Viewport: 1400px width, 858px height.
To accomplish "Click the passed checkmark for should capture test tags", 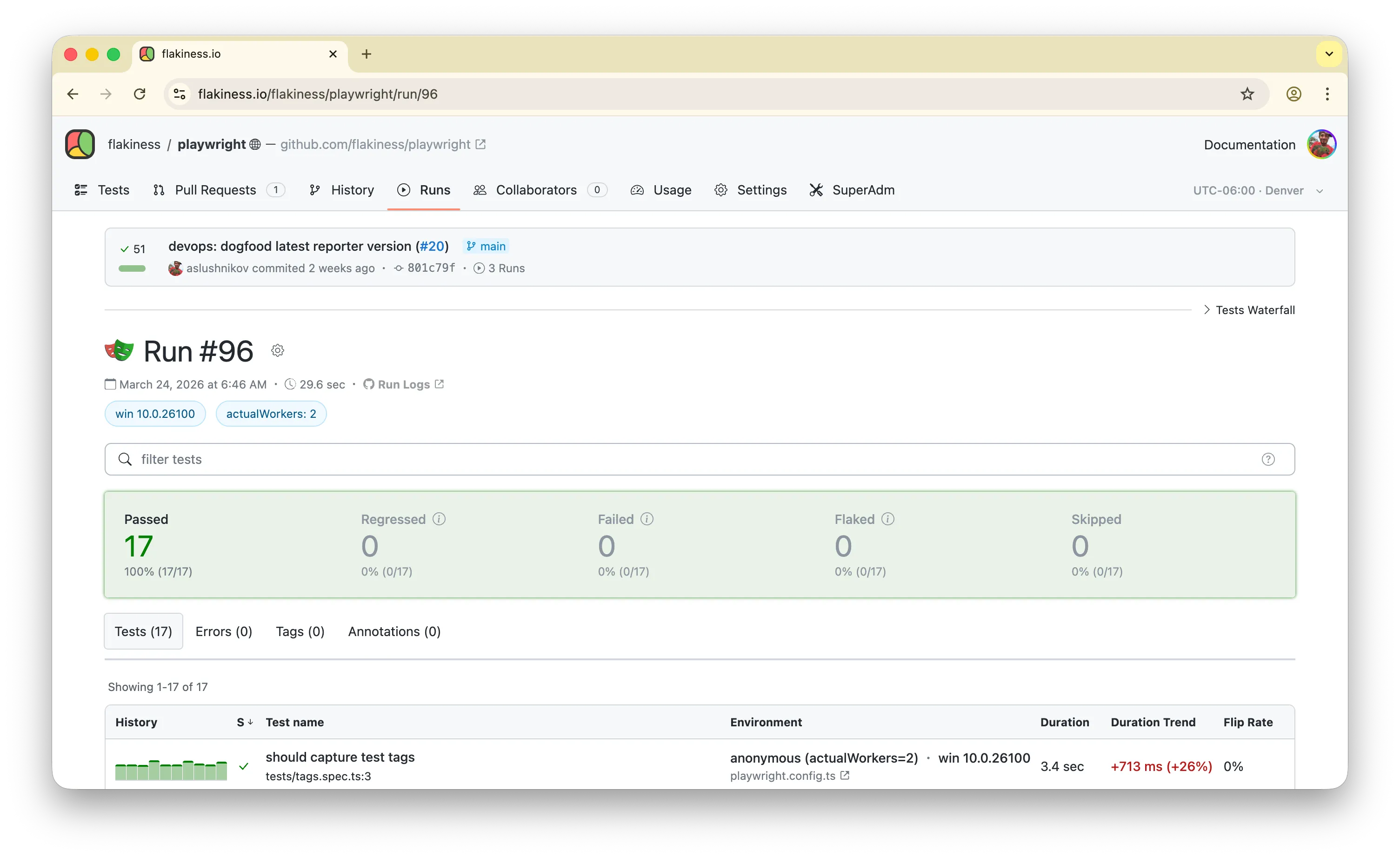I will (244, 766).
